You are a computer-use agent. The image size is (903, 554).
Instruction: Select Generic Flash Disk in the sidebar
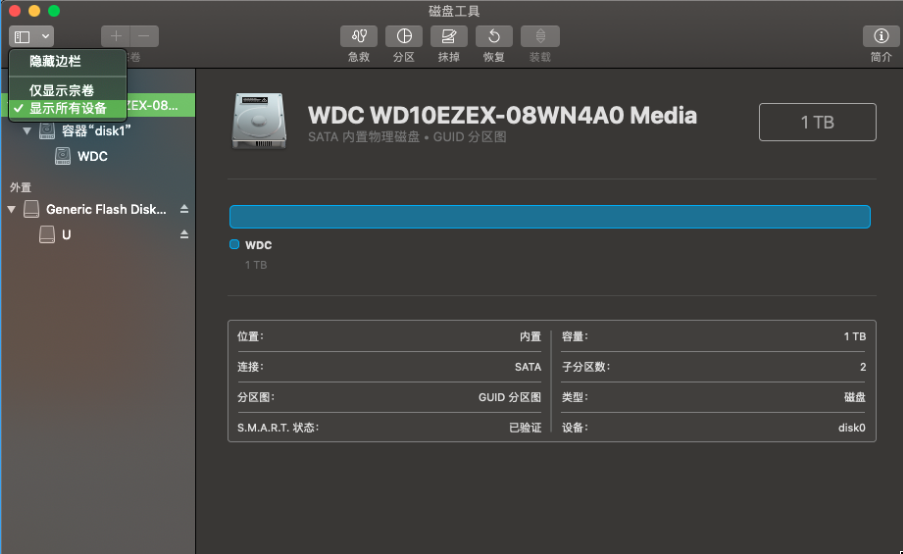[106, 210]
